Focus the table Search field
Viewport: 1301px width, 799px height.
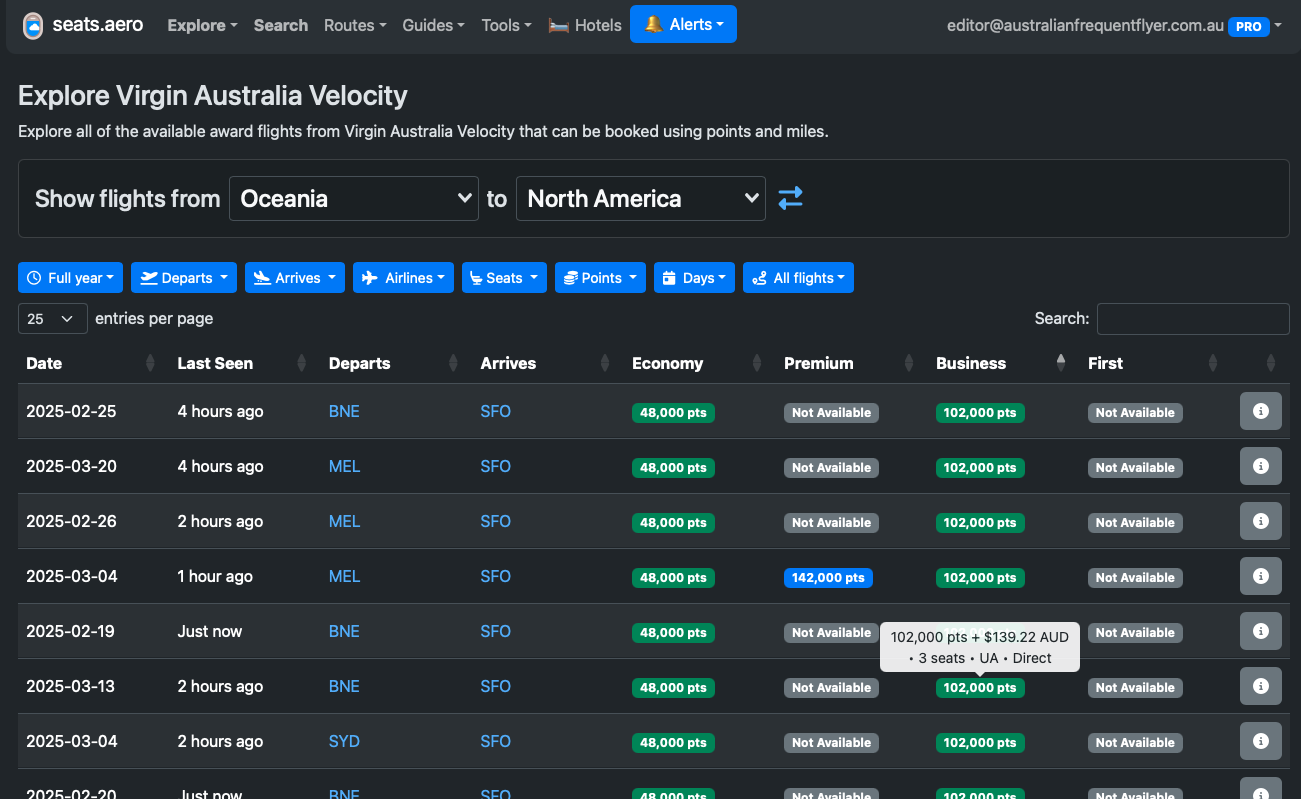tap(1193, 319)
